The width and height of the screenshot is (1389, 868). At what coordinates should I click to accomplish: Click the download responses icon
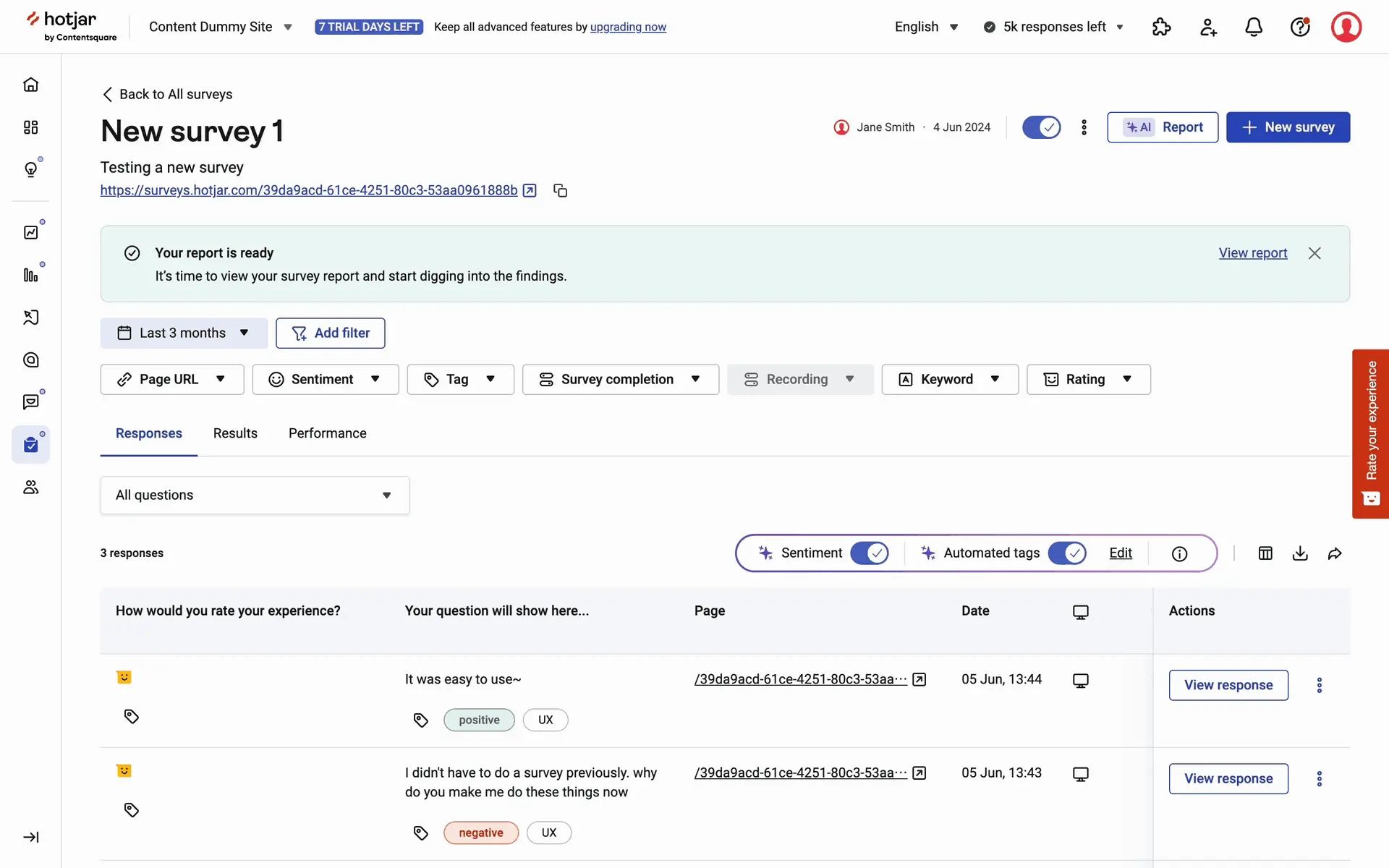coord(1300,553)
